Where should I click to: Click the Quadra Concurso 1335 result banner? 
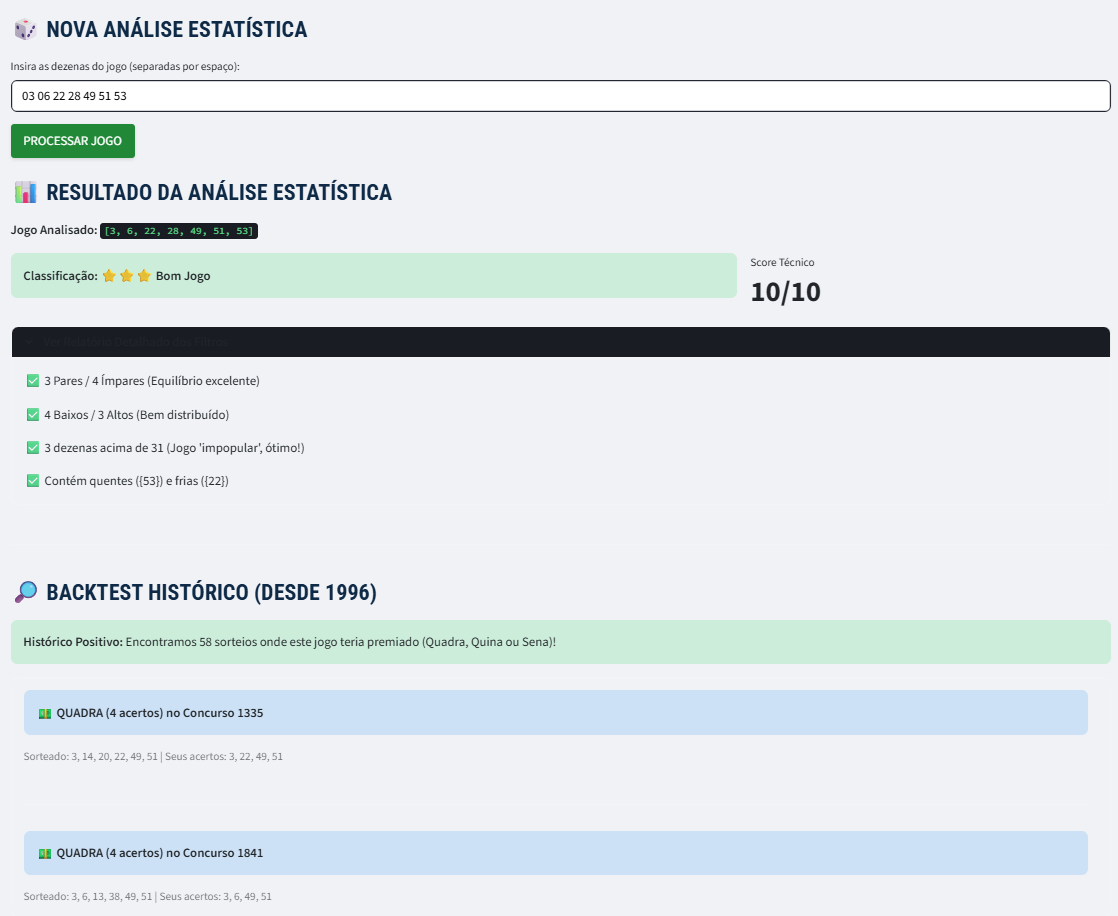(555, 713)
